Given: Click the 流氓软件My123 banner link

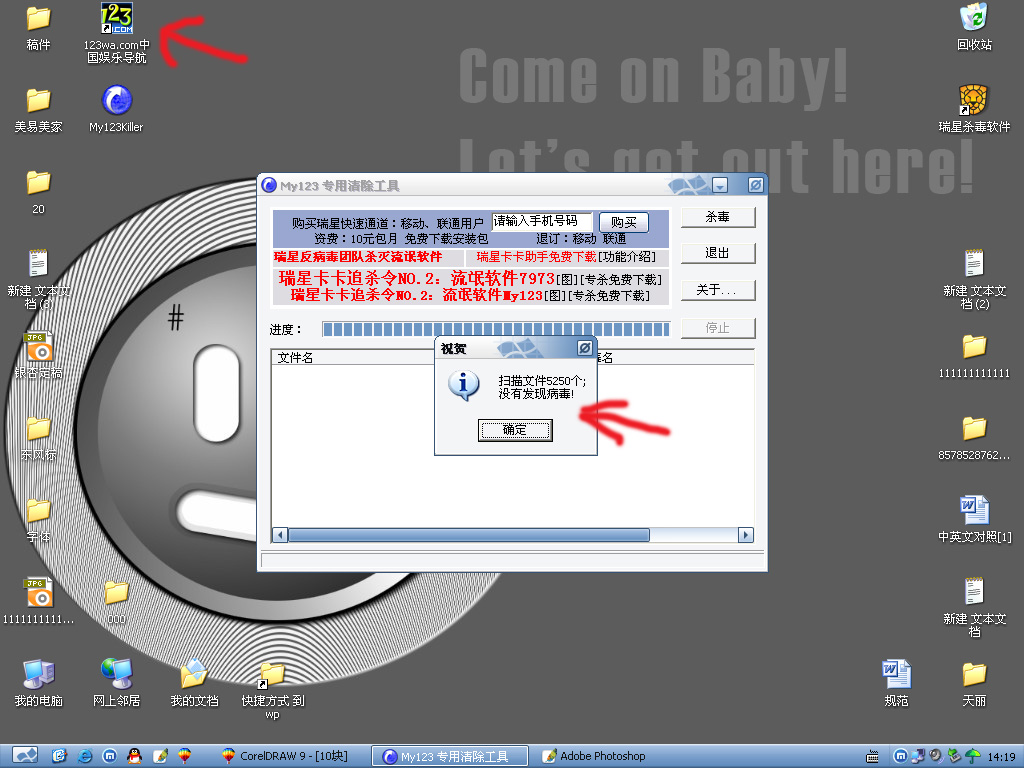Looking at the screenshot, I should [417, 295].
